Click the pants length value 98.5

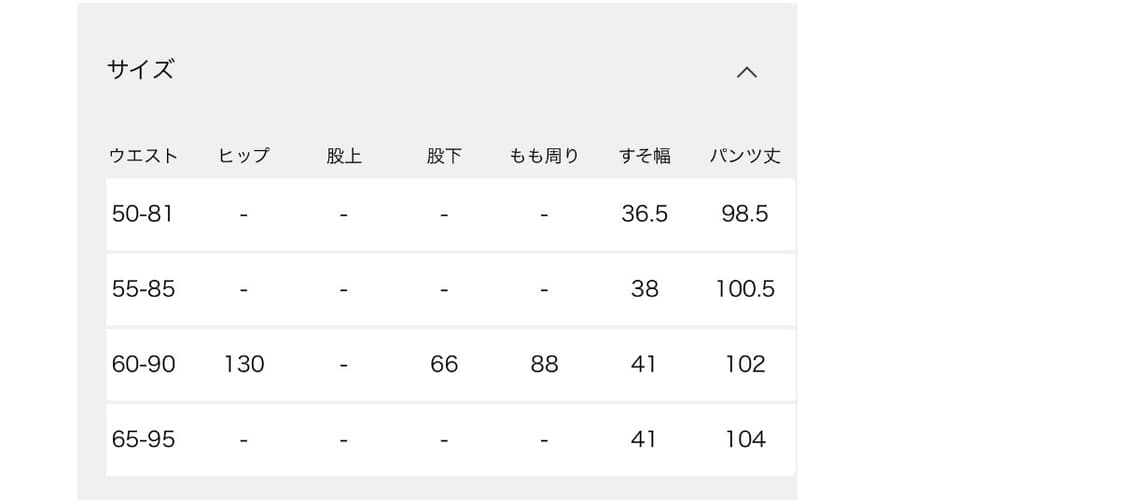click(x=745, y=214)
